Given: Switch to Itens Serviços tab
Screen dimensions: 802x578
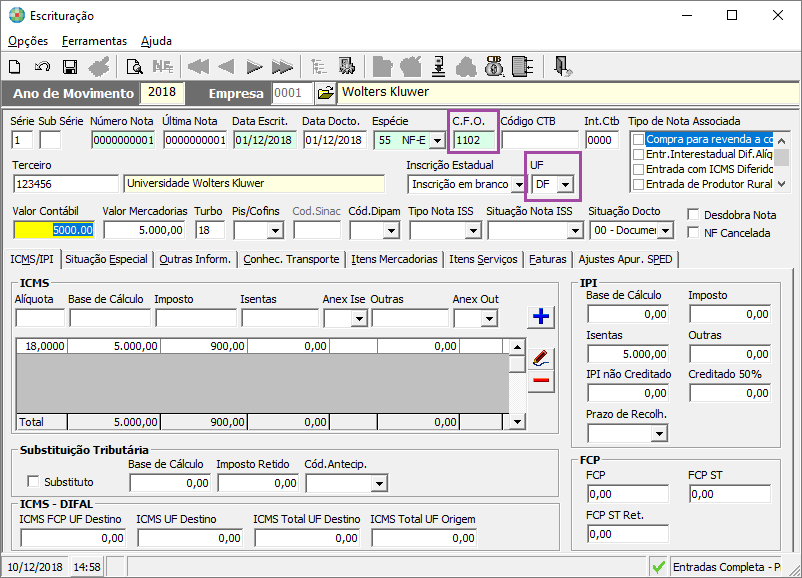Looking at the screenshot, I should pyautogui.click(x=483, y=259).
